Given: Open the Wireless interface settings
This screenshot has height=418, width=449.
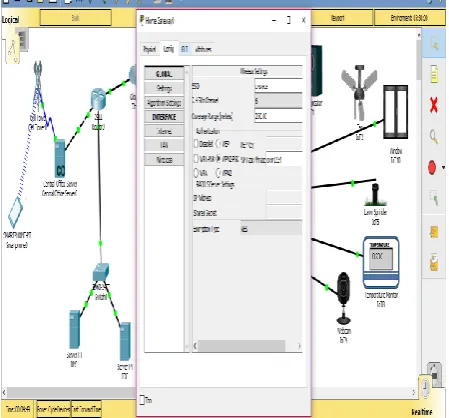Looking at the screenshot, I should (164, 160).
